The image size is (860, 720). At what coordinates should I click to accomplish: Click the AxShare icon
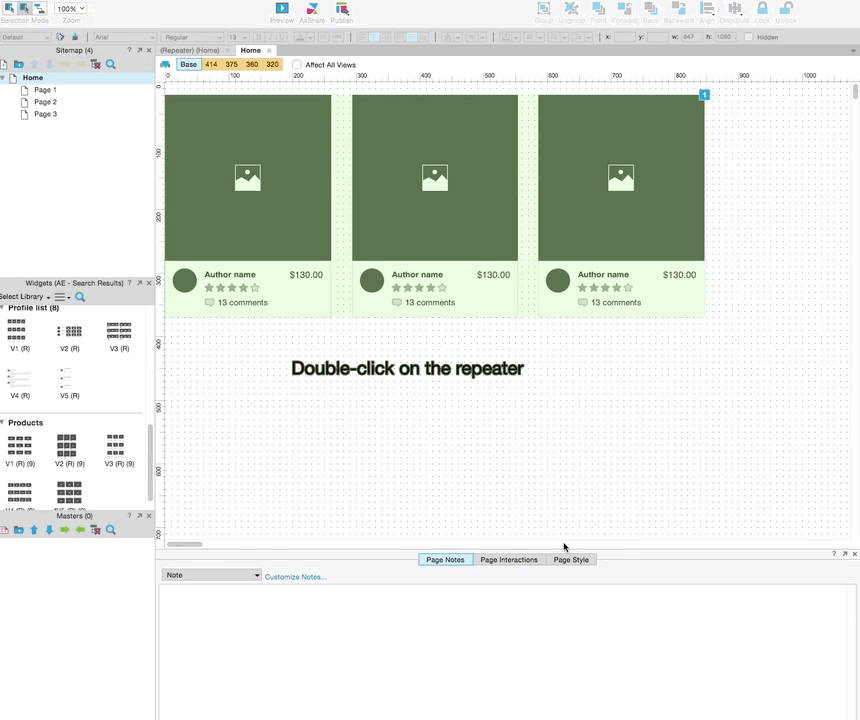pyautogui.click(x=312, y=9)
